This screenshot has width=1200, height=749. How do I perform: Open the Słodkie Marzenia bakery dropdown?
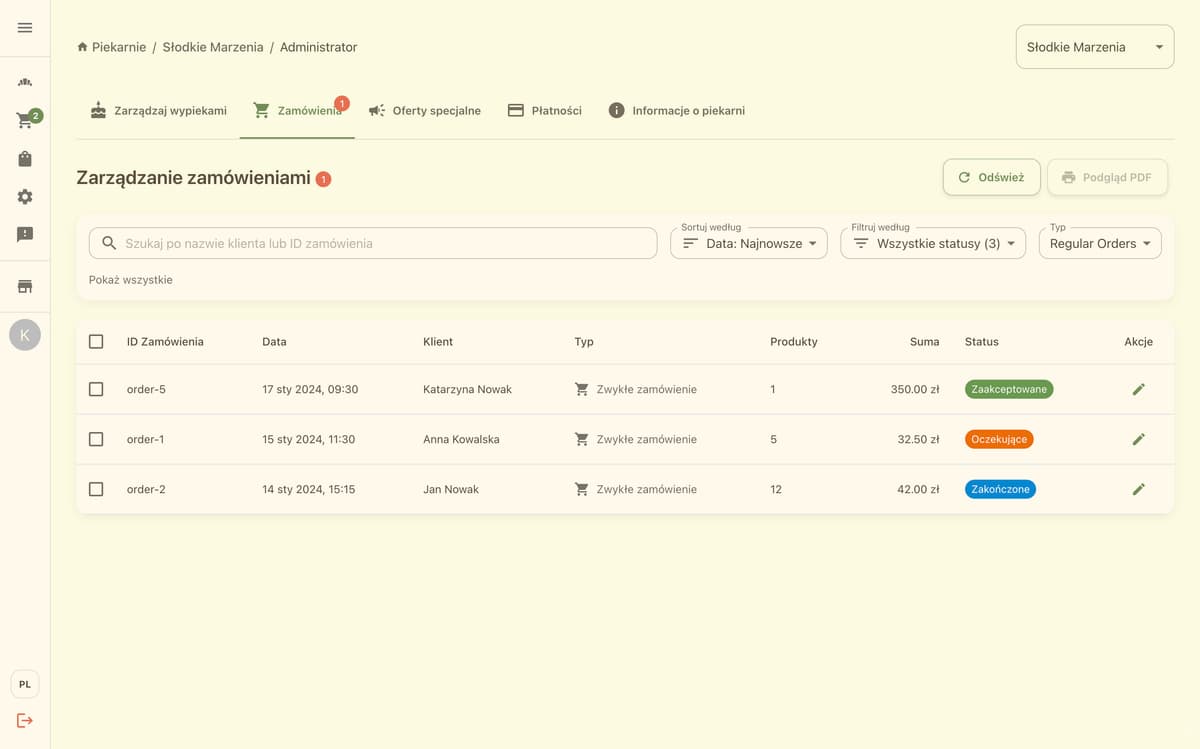point(1094,46)
